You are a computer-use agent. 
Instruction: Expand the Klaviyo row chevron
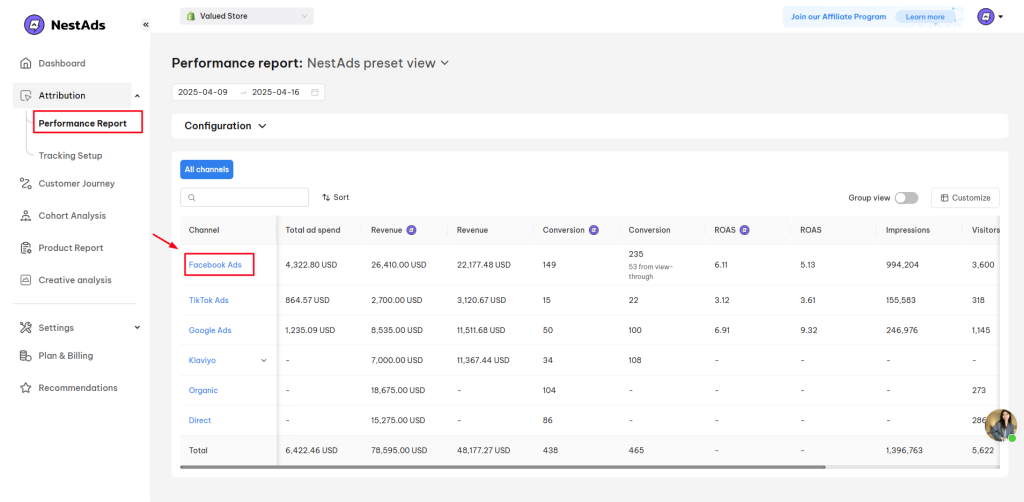[x=264, y=360]
